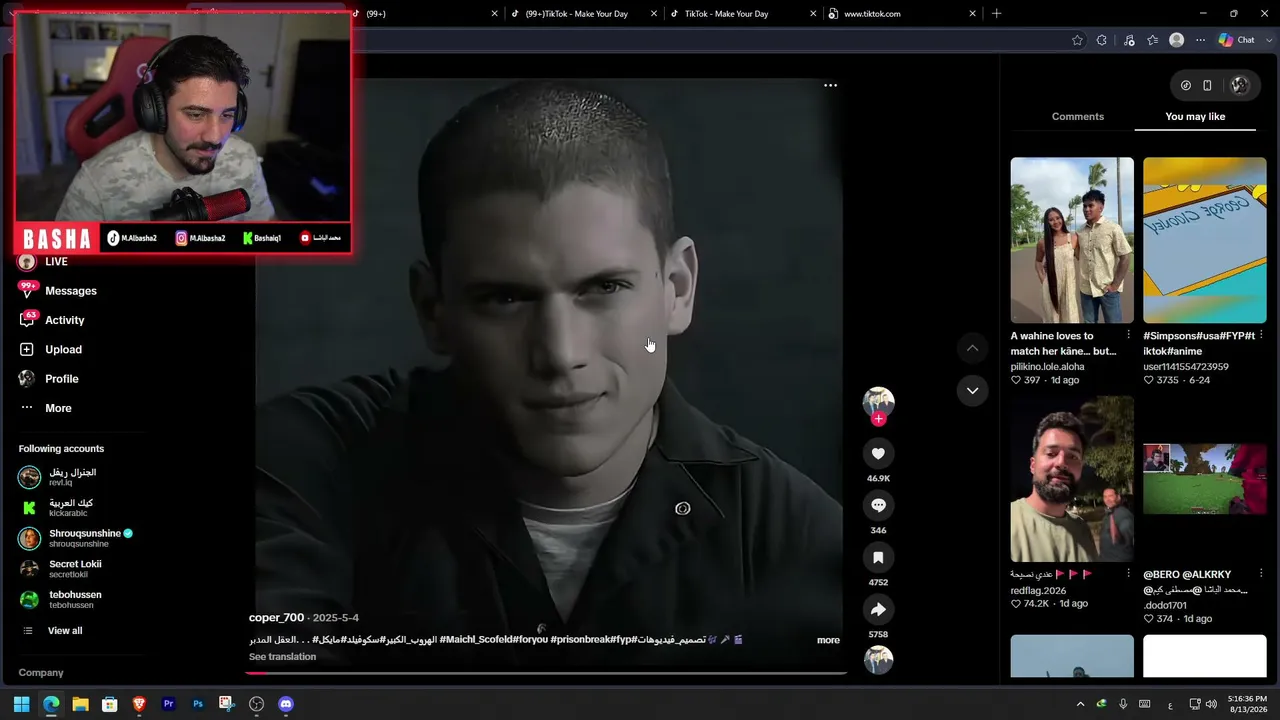Open options for the 'A wahine loves' video
Image resolution: width=1280 pixels, height=720 pixels.
(1129, 336)
